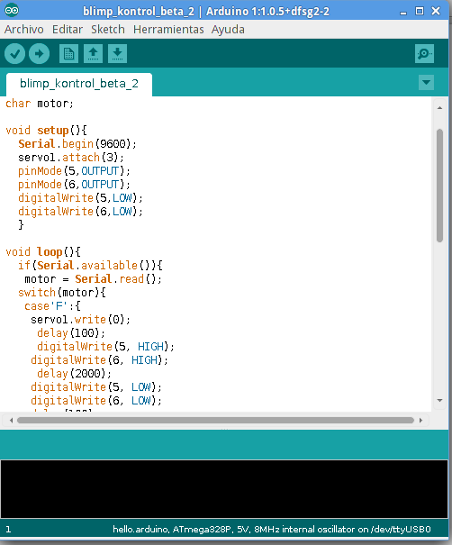
Task: Click the vertical scrollbar down arrow
Action: [439, 400]
